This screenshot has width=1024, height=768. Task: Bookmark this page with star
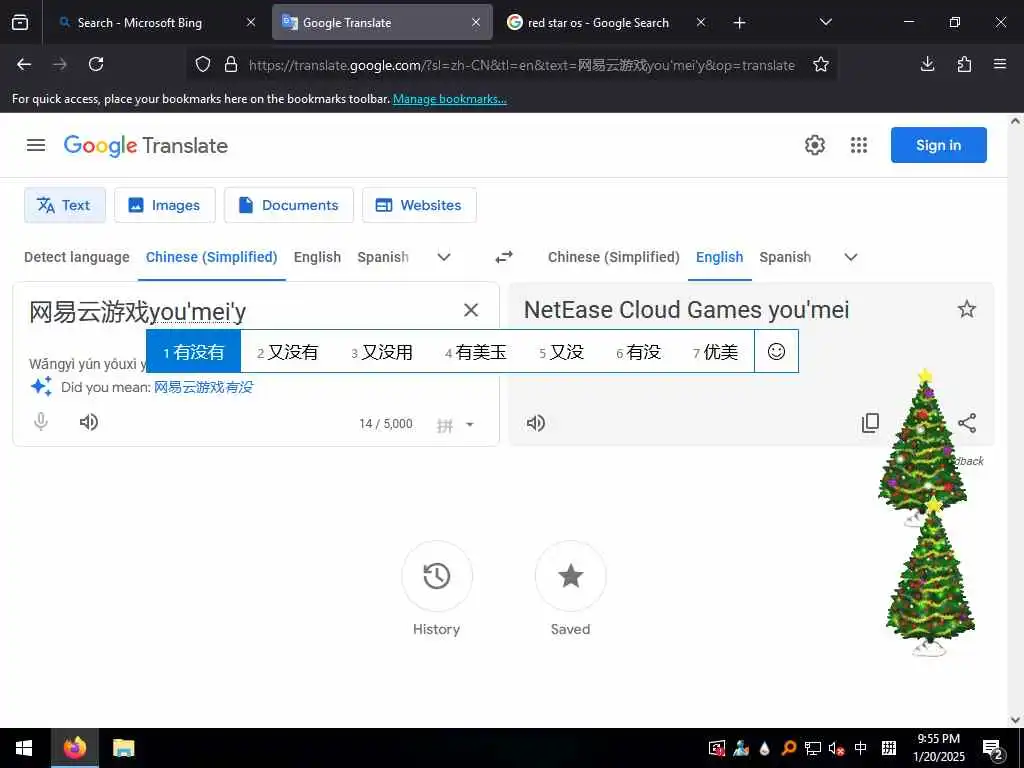coord(821,64)
